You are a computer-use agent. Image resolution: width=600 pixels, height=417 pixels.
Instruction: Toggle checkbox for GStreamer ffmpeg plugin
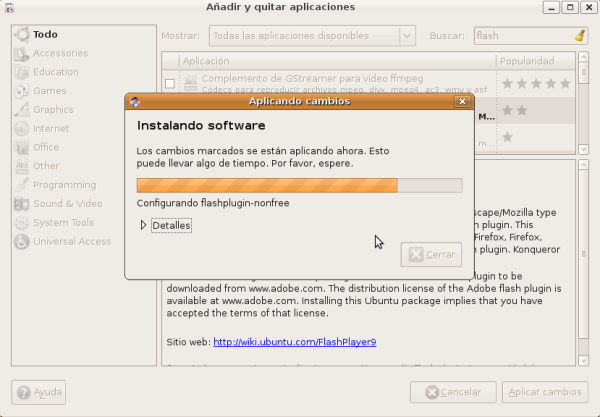point(170,83)
